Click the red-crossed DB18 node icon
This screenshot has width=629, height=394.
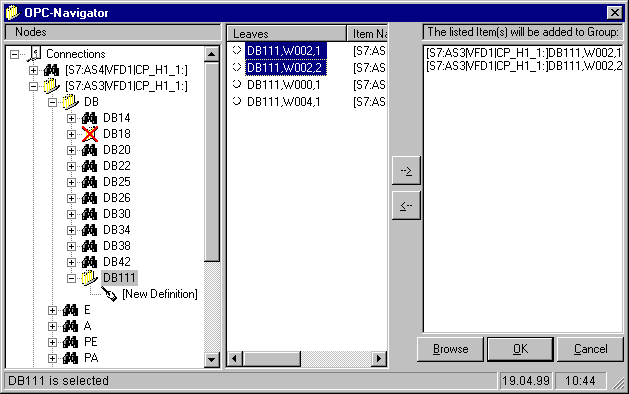tap(90, 134)
